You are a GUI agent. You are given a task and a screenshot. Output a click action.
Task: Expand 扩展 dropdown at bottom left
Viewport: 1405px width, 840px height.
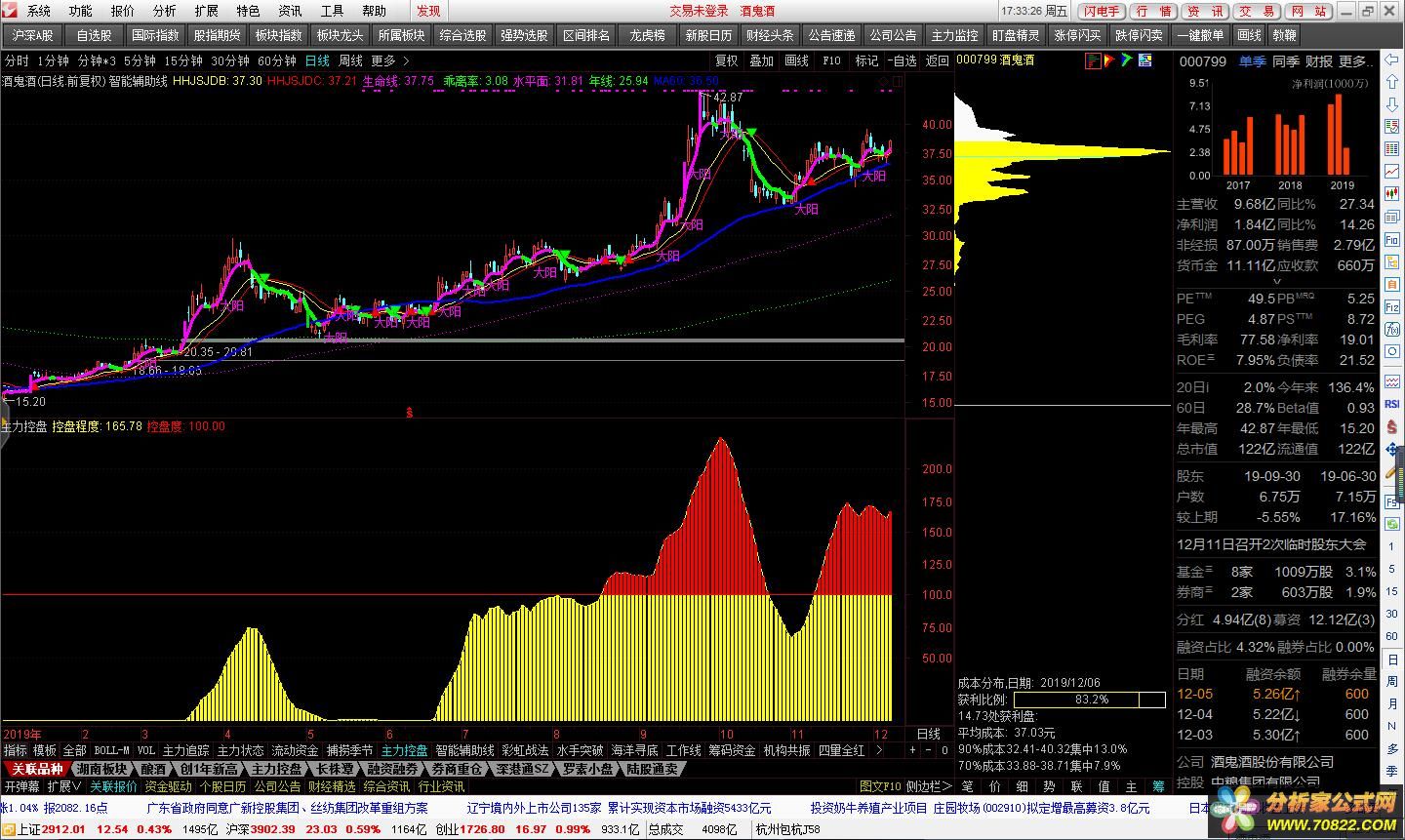pyautogui.click(x=64, y=786)
